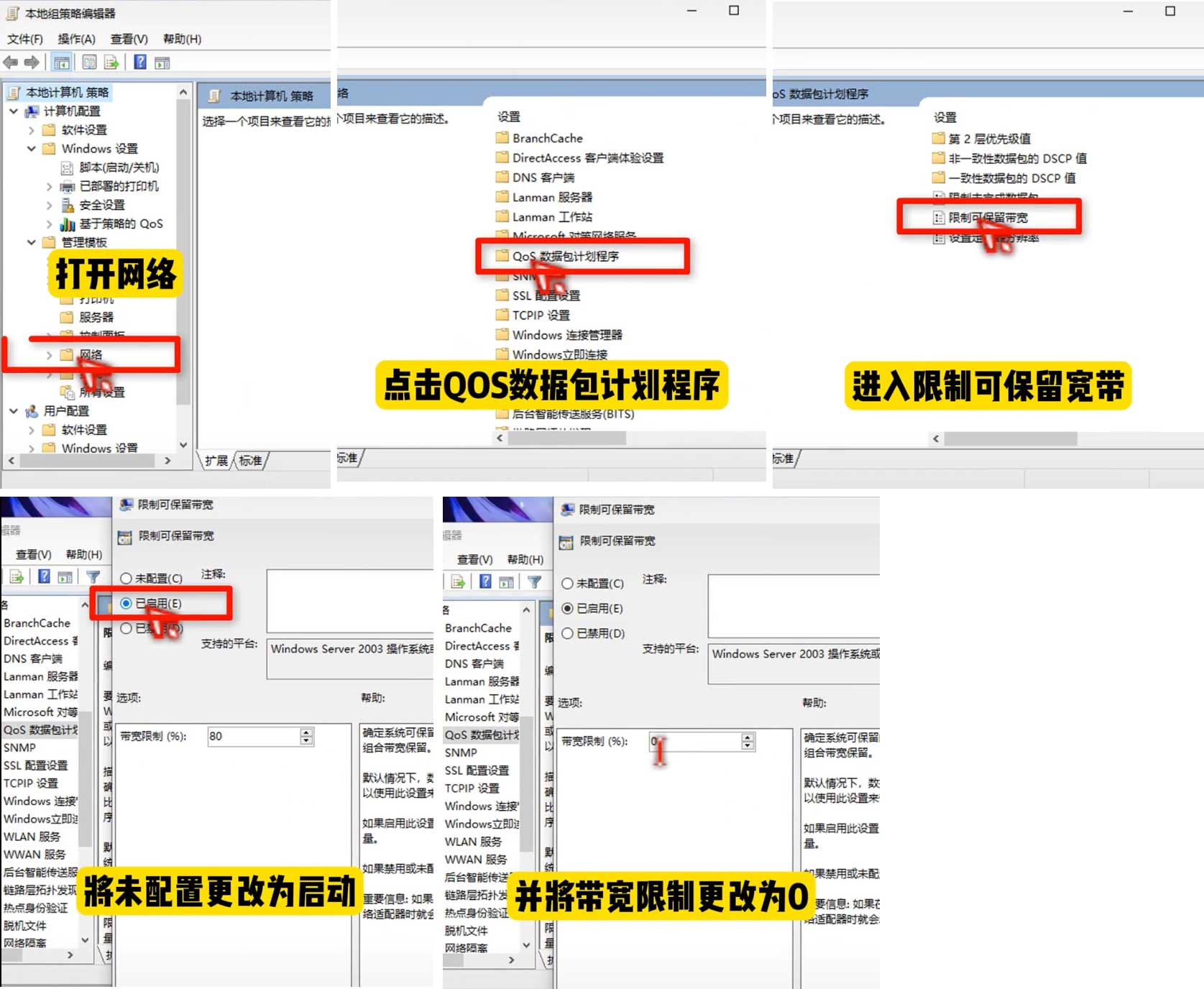The height and width of the screenshot is (989, 1204).
Task: Click the folder icon of DNS 客户端 under 设置
Action: (x=502, y=177)
